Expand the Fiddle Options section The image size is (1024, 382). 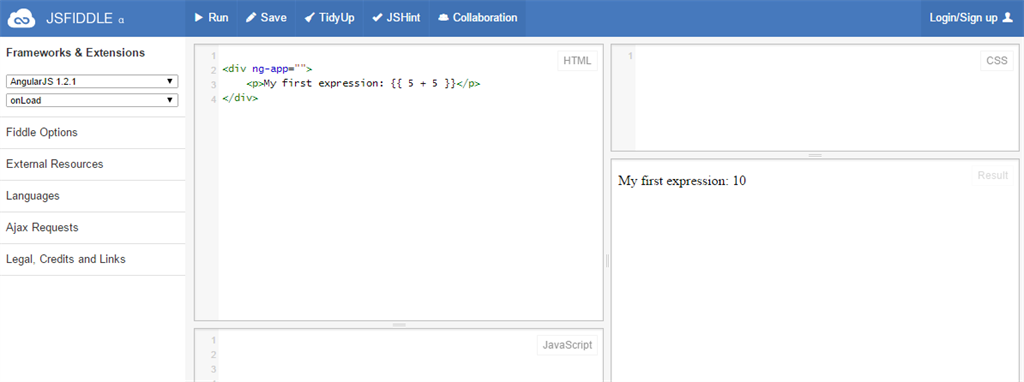pos(93,133)
